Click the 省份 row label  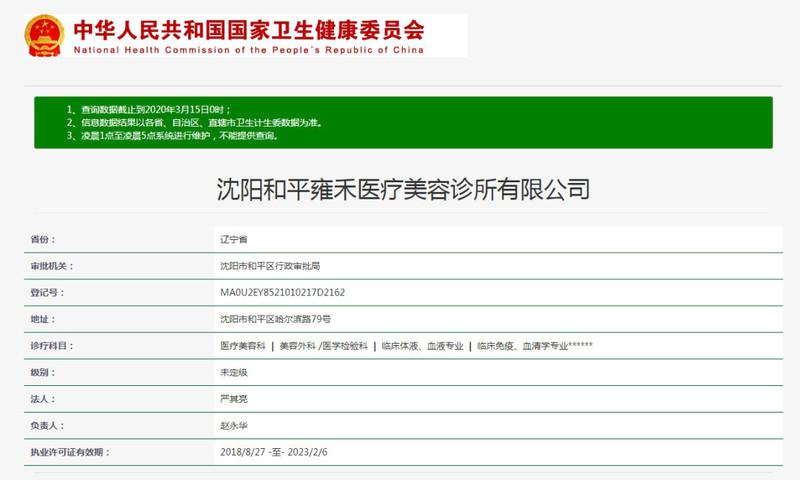pos(40,240)
